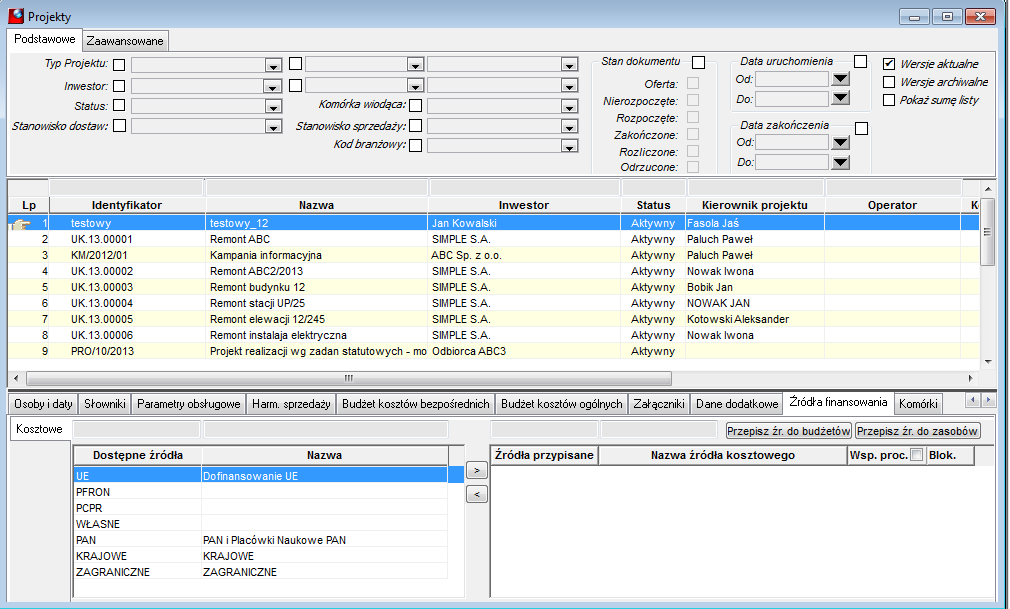Select the ZAGRANICZNE source row
The height and width of the screenshot is (609, 1010).
[261, 572]
